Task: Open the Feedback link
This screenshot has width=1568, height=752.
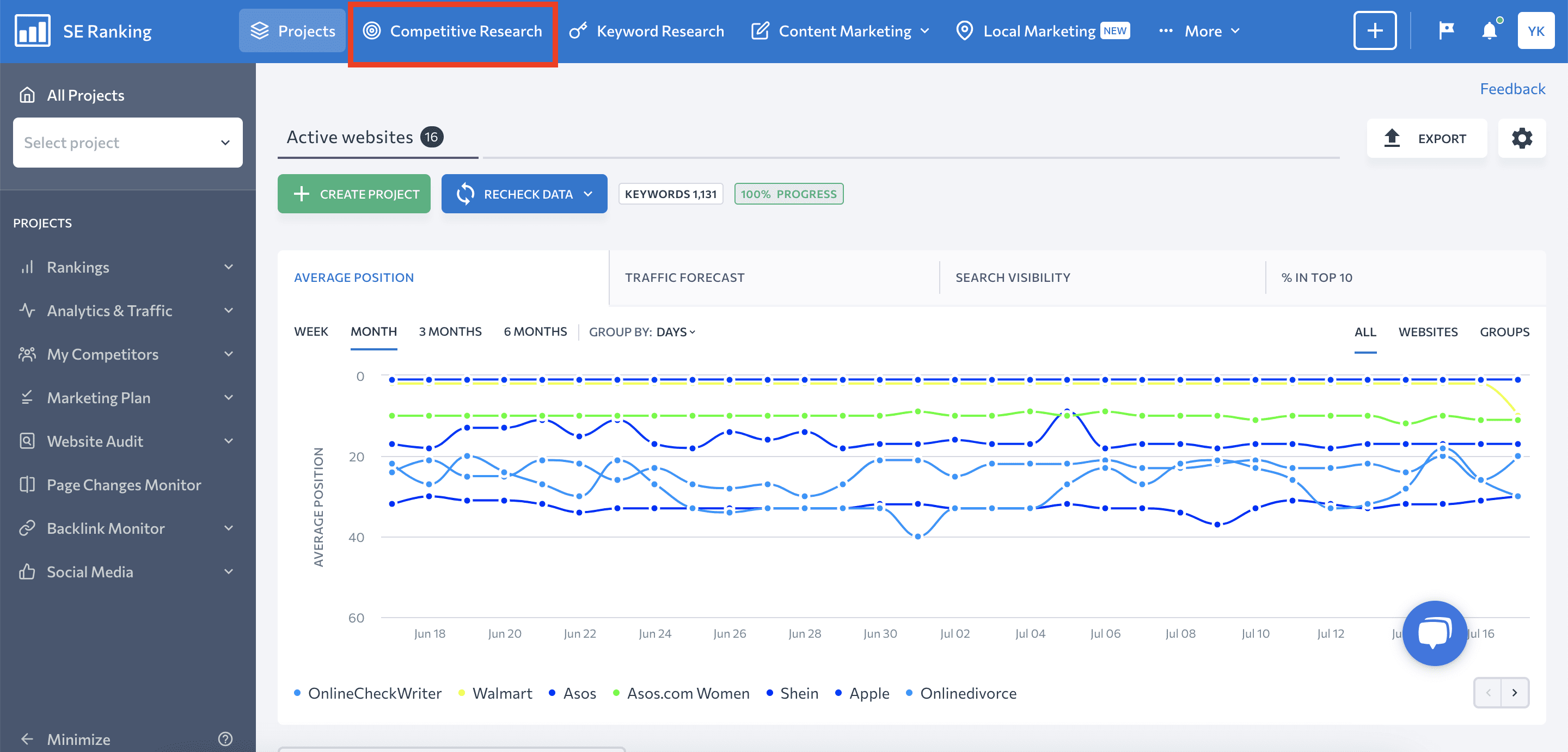Action: click(x=1512, y=89)
